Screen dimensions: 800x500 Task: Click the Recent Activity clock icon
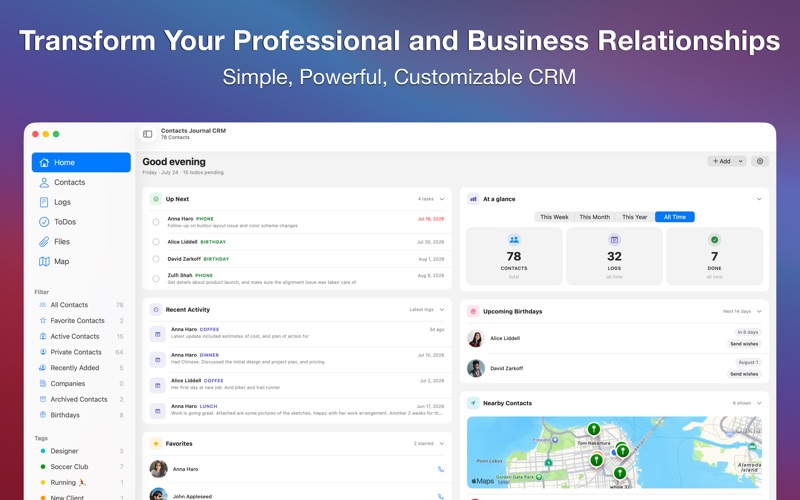156,310
